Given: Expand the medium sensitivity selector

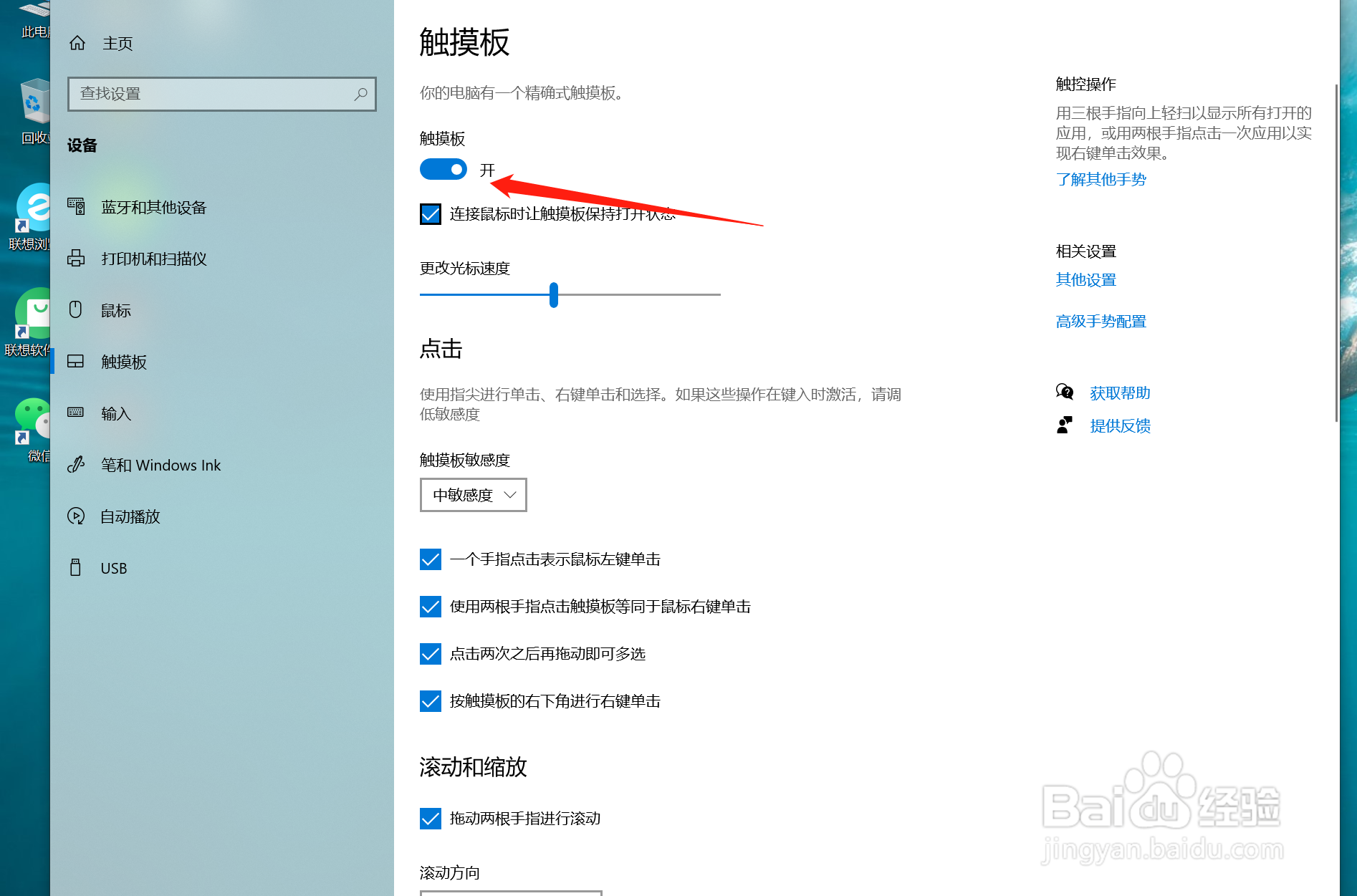Looking at the screenshot, I should click(x=473, y=494).
